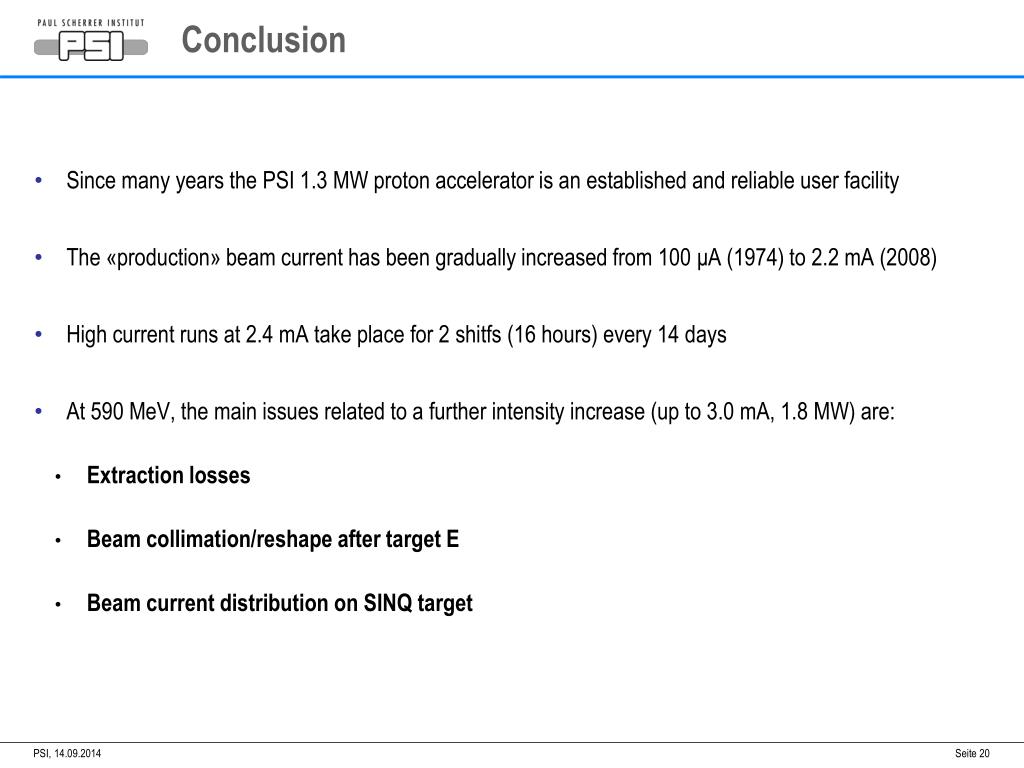1024x768 pixels.
Task: Click the first bullet about PSI 1.3 MW accelerator
Action: [483, 181]
